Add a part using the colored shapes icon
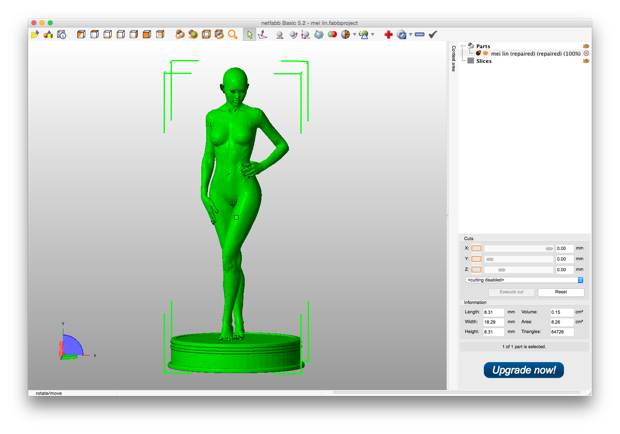Screen dimensions: 620x434 [48, 35]
